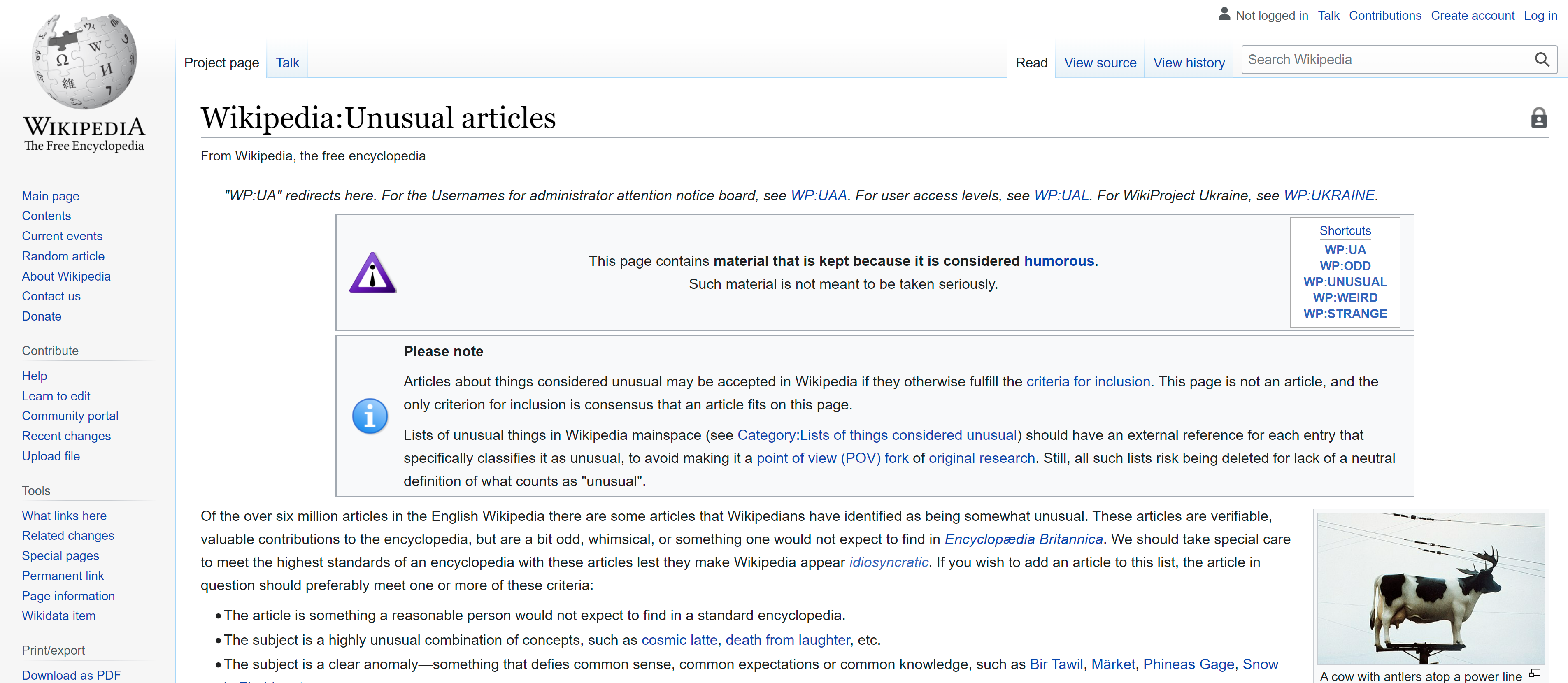This screenshot has height=683, width=1568.
Task: Open Current events in sidebar
Action: point(62,236)
